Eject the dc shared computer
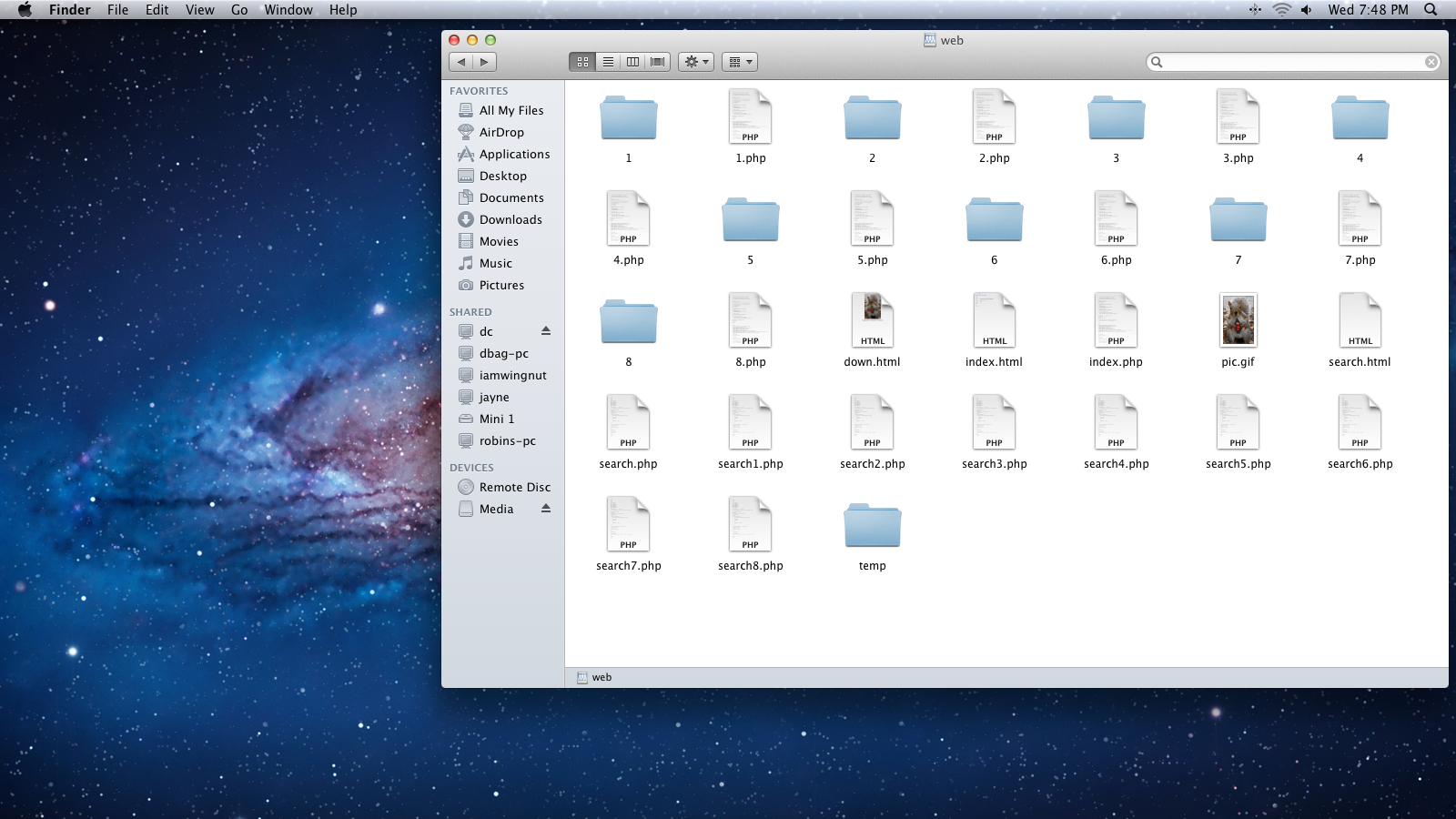 pos(546,331)
